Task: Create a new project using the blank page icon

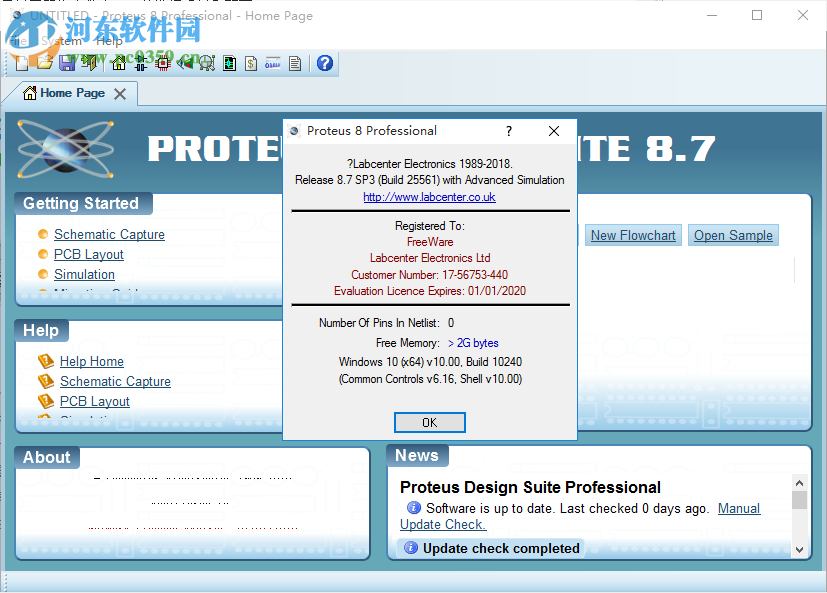Action: point(22,63)
